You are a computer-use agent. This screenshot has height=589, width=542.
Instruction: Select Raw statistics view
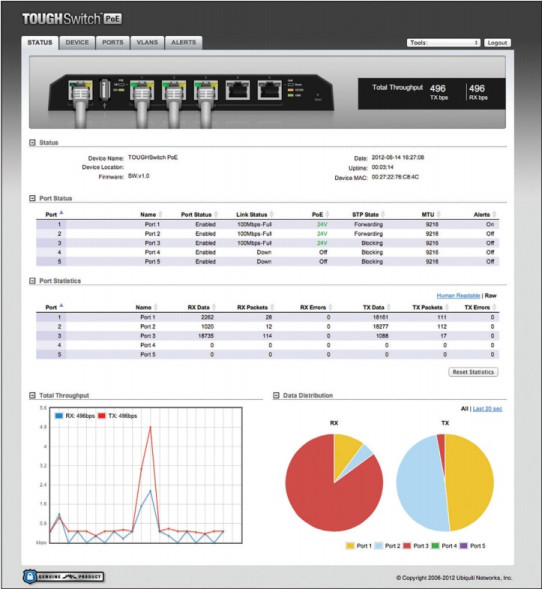click(491, 296)
